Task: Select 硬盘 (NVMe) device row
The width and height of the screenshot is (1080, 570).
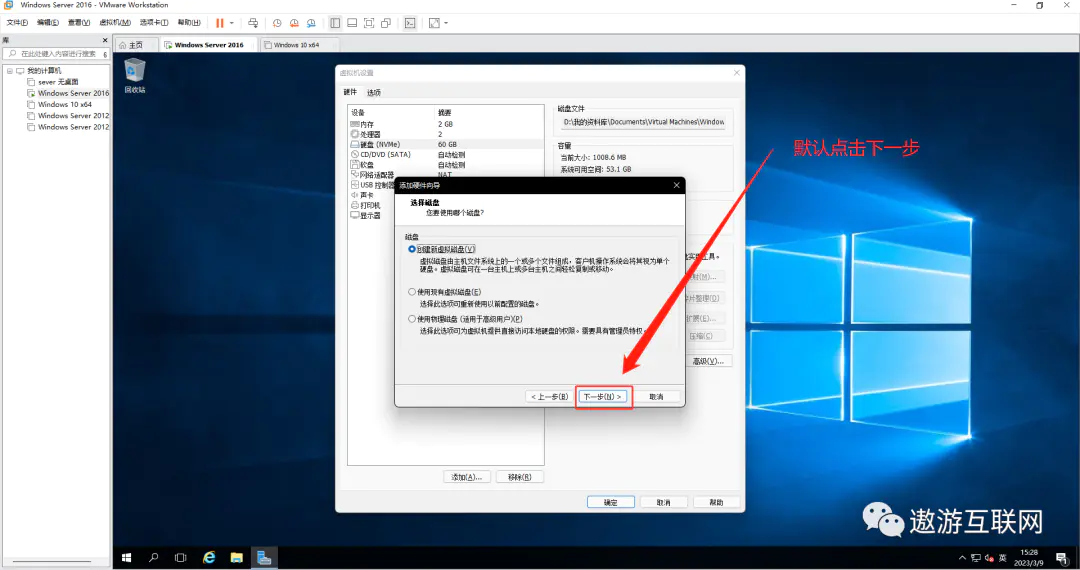Action: tap(446, 145)
